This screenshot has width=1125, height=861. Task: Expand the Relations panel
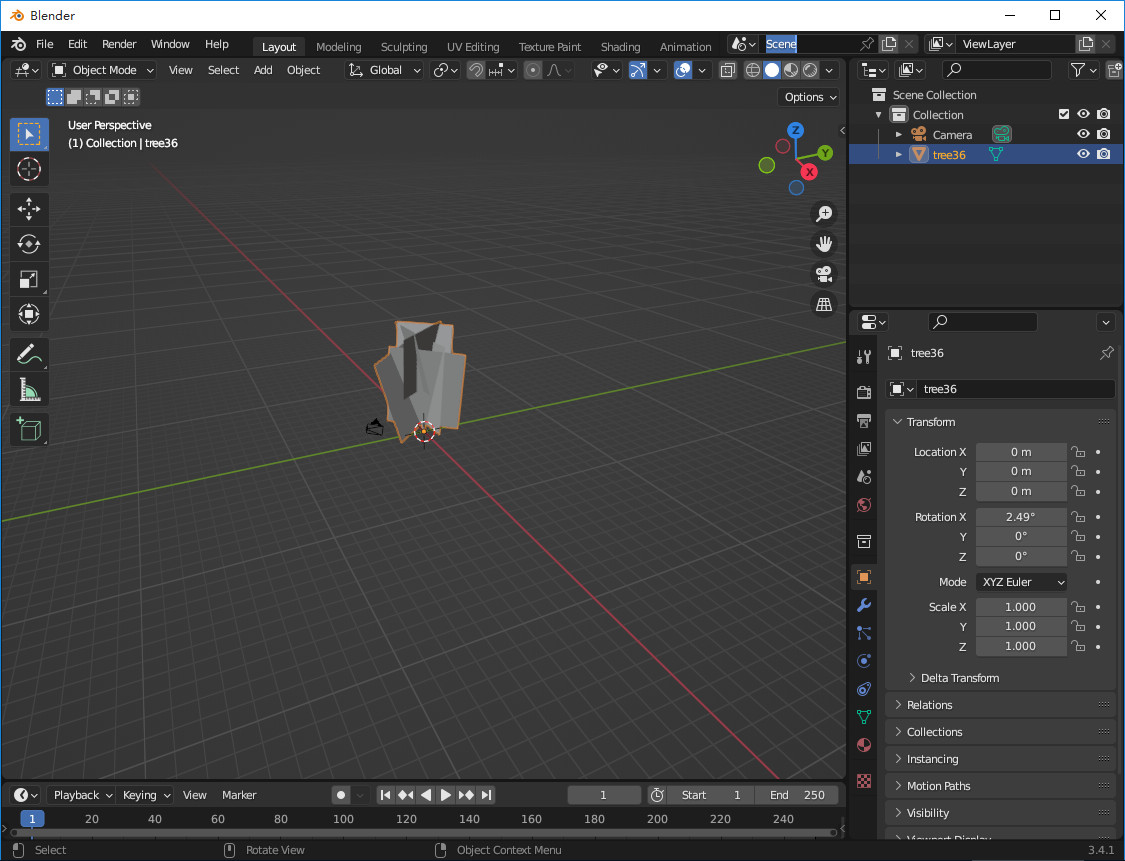point(929,705)
